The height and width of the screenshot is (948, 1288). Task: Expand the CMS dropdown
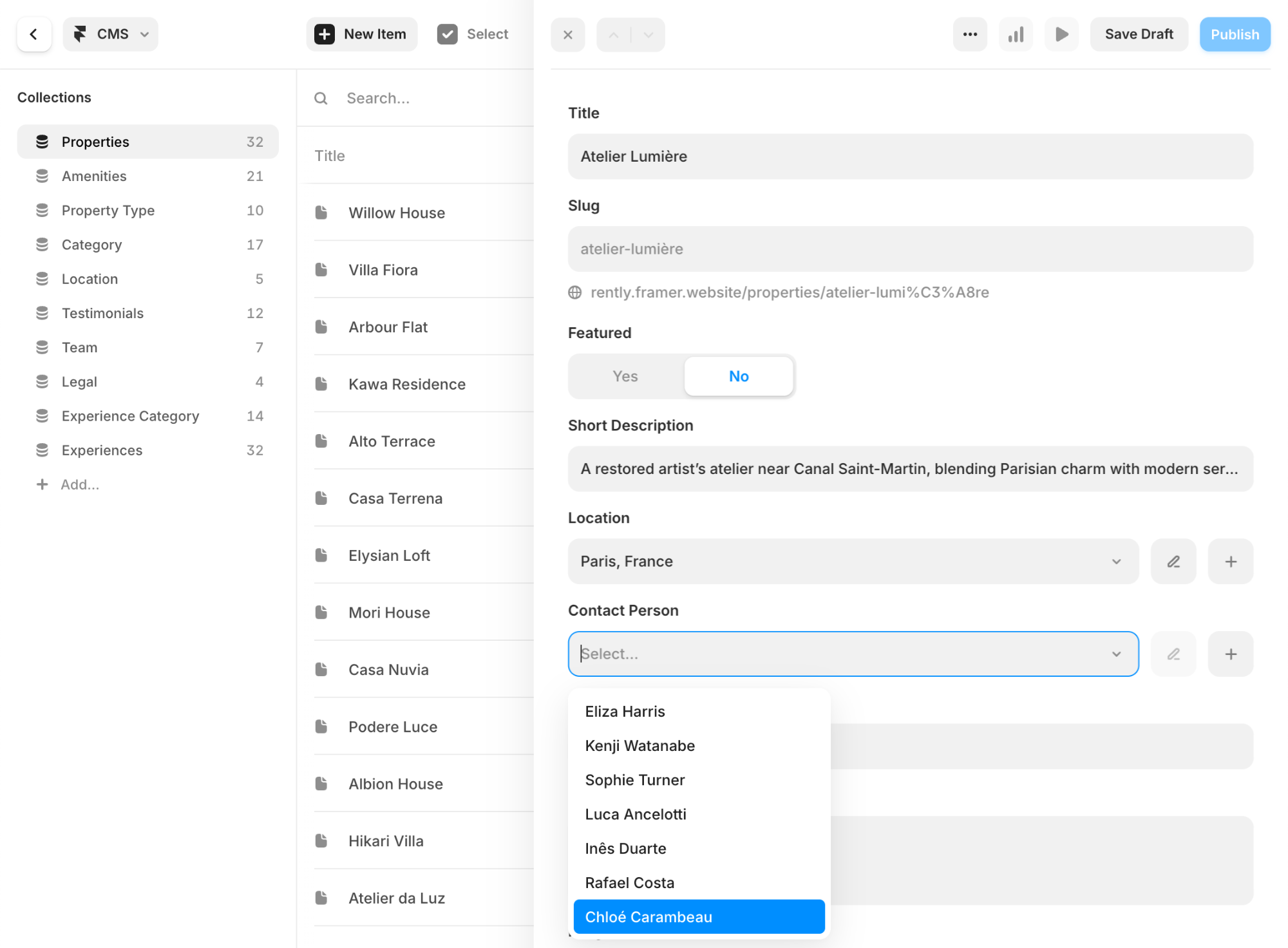(111, 34)
